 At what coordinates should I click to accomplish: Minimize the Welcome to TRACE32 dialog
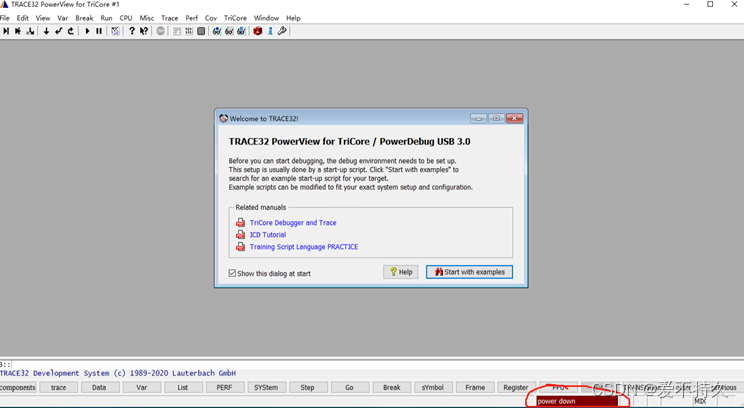coord(478,118)
